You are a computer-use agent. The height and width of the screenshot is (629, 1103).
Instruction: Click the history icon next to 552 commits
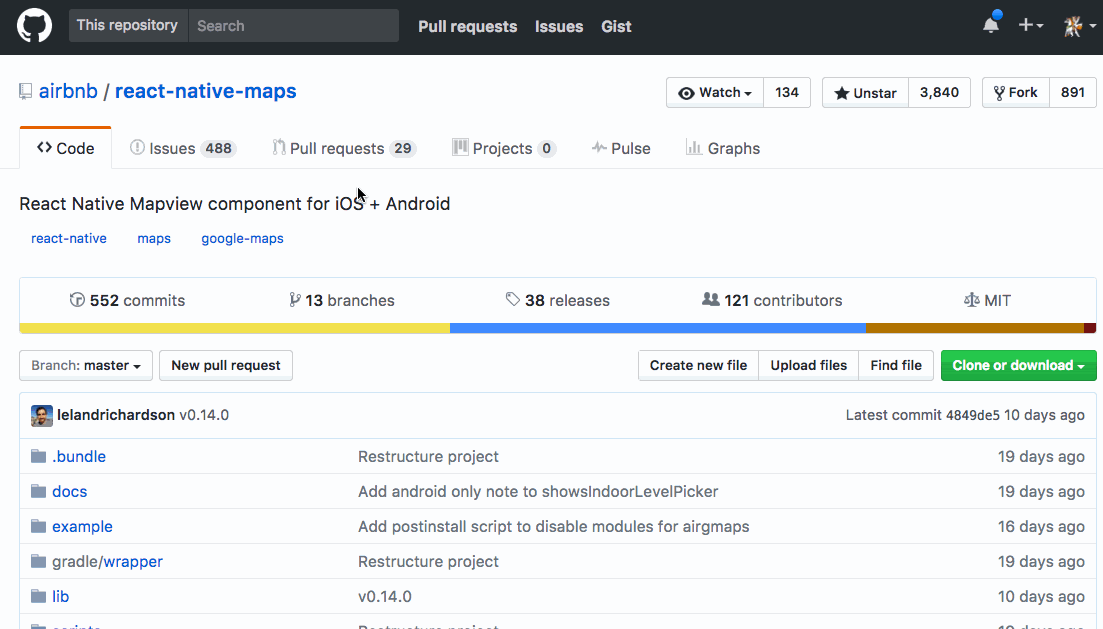coord(77,300)
